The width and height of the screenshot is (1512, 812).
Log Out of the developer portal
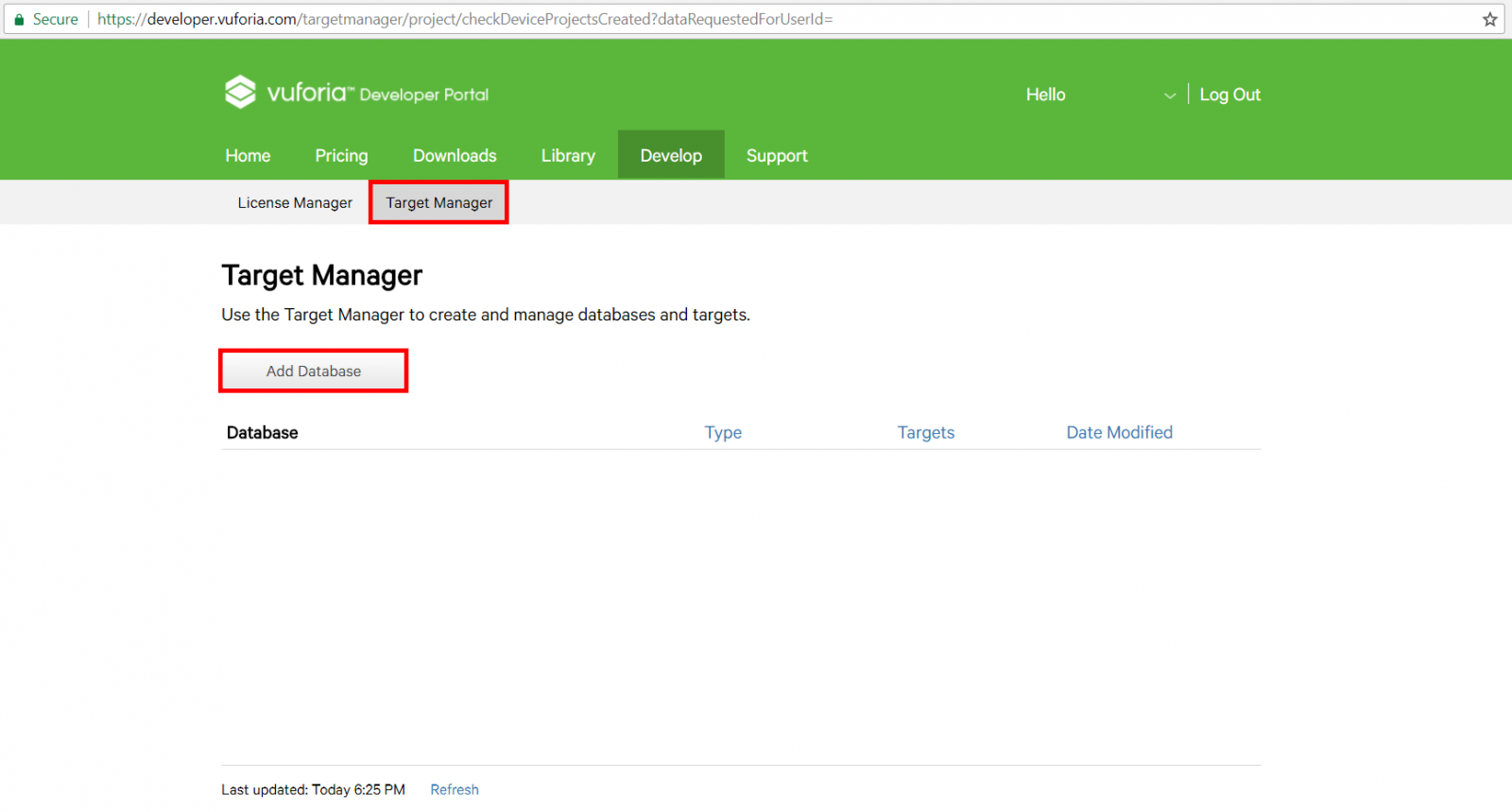[x=1229, y=95]
